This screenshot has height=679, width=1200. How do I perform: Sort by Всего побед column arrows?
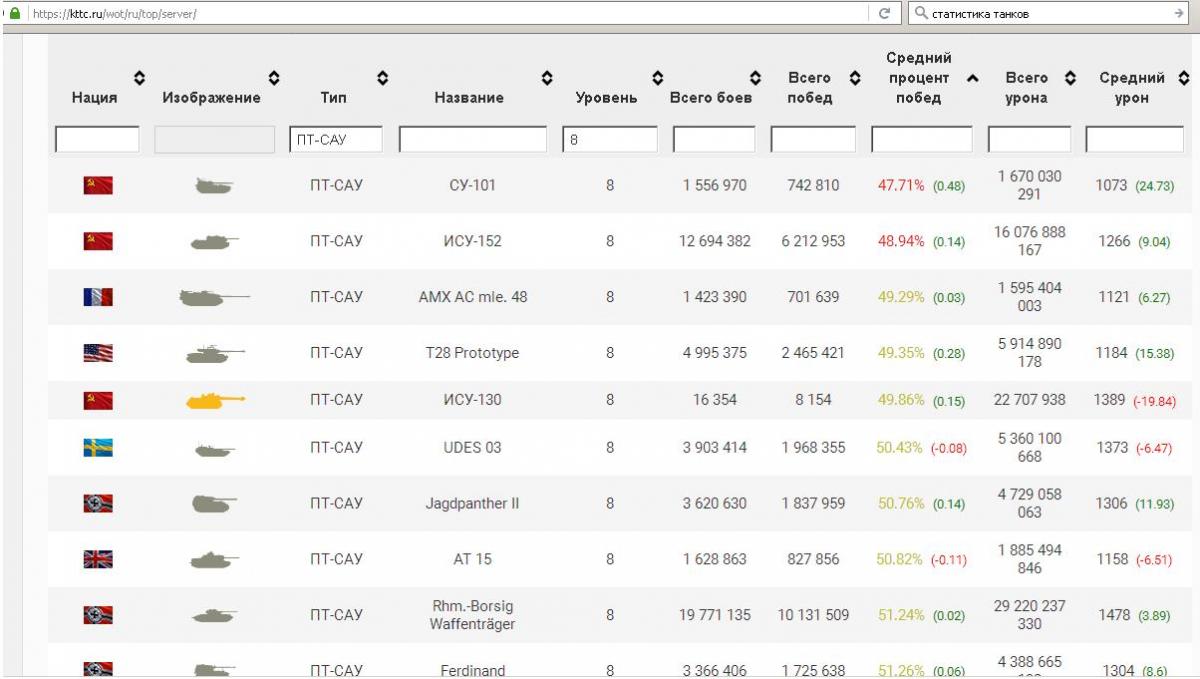[855, 78]
